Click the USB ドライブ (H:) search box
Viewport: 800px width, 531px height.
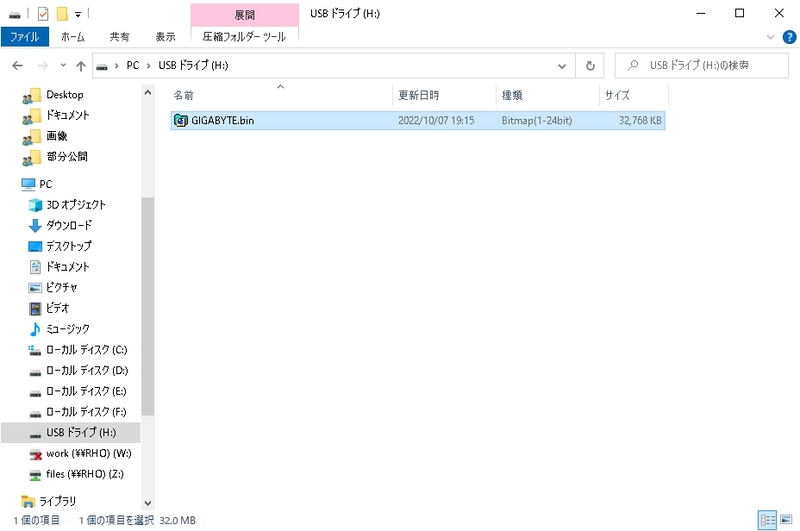coord(702,65)
